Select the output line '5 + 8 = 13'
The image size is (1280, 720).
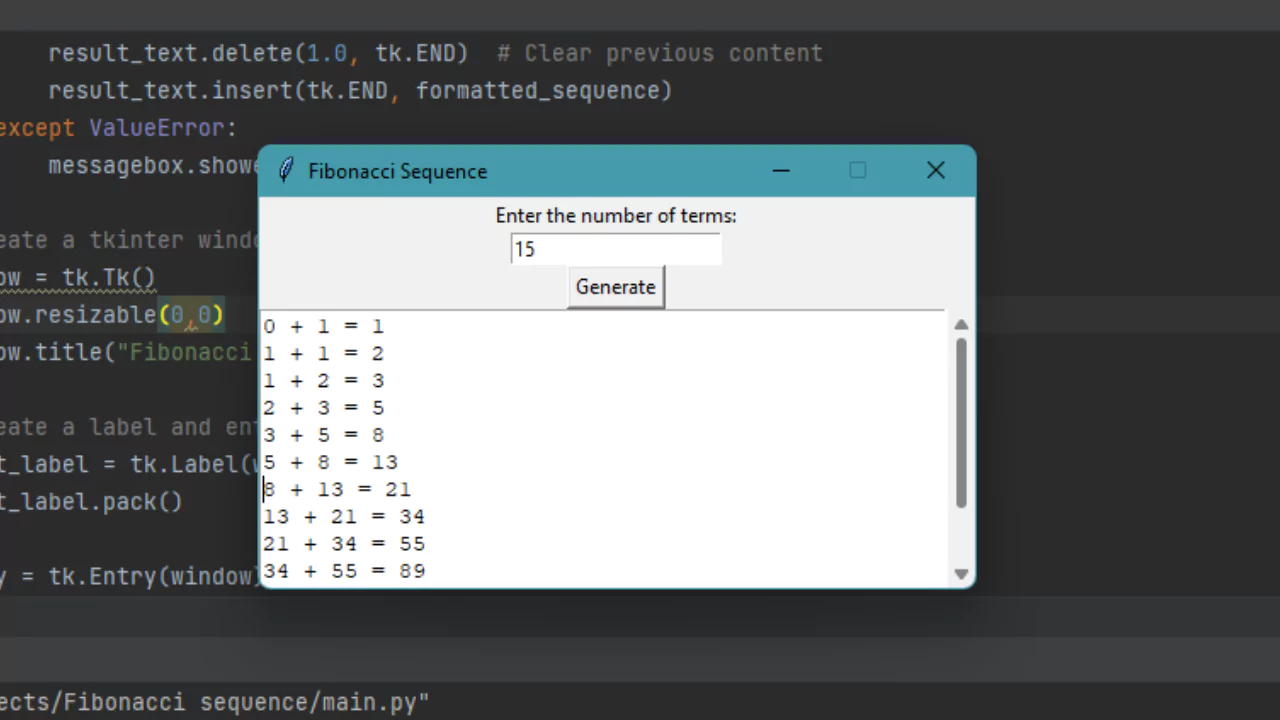click(x=330, y=461)
